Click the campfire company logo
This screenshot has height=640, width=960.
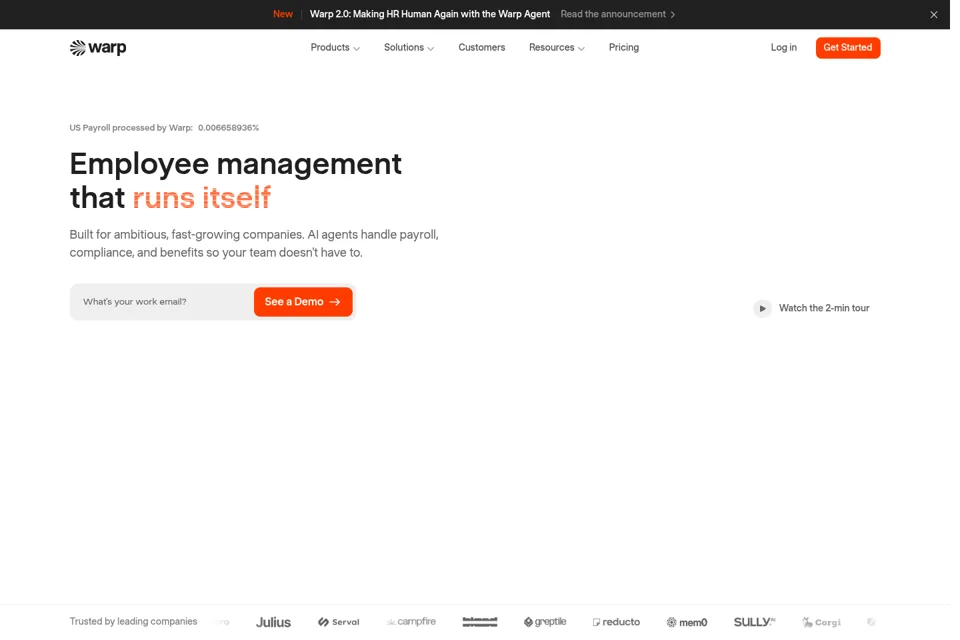click(x=411, y=622)
